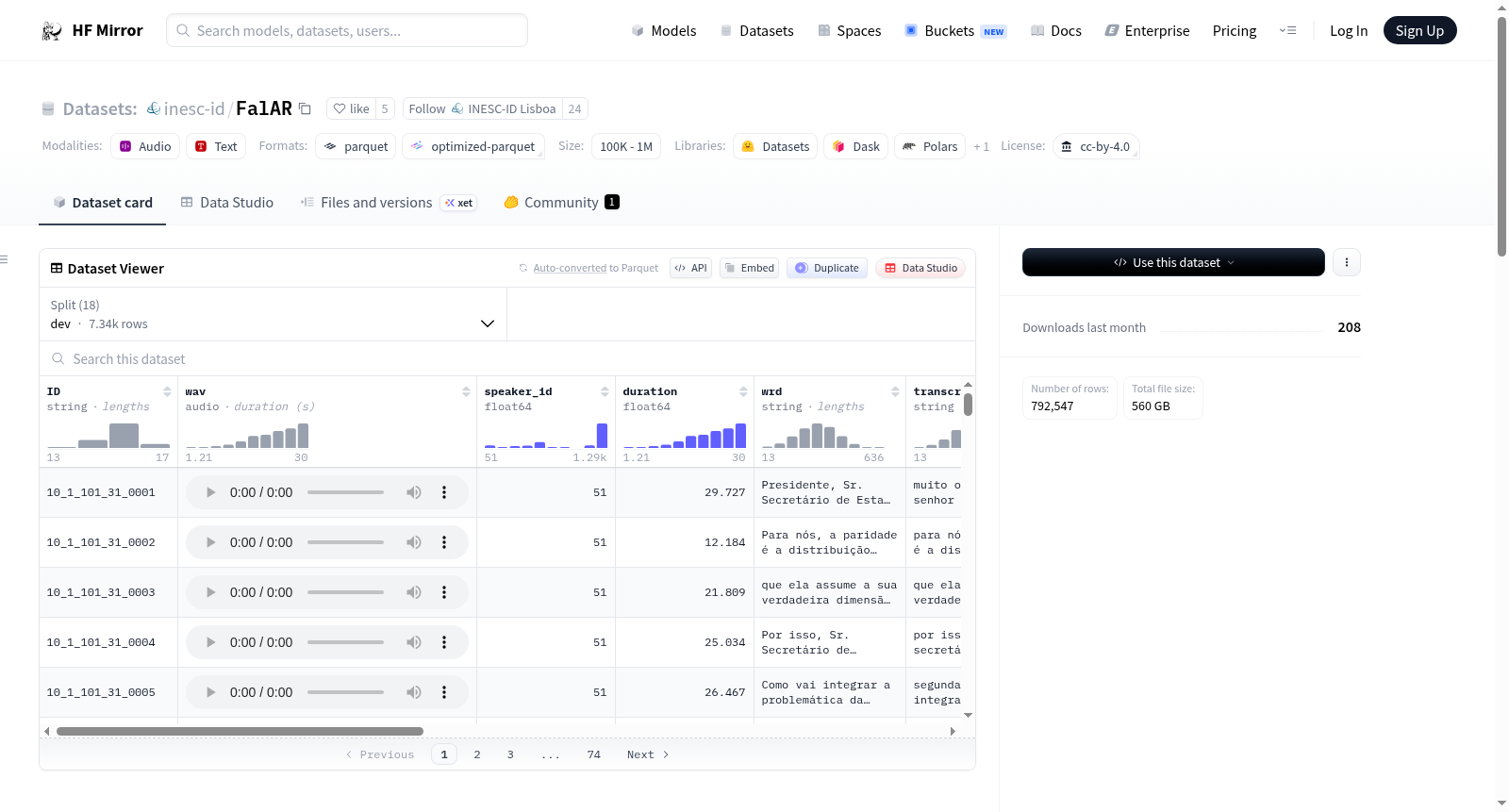Open the Pricing page
The height and width of the screenshot is (812, 1509).
(x=1235, y=31)
